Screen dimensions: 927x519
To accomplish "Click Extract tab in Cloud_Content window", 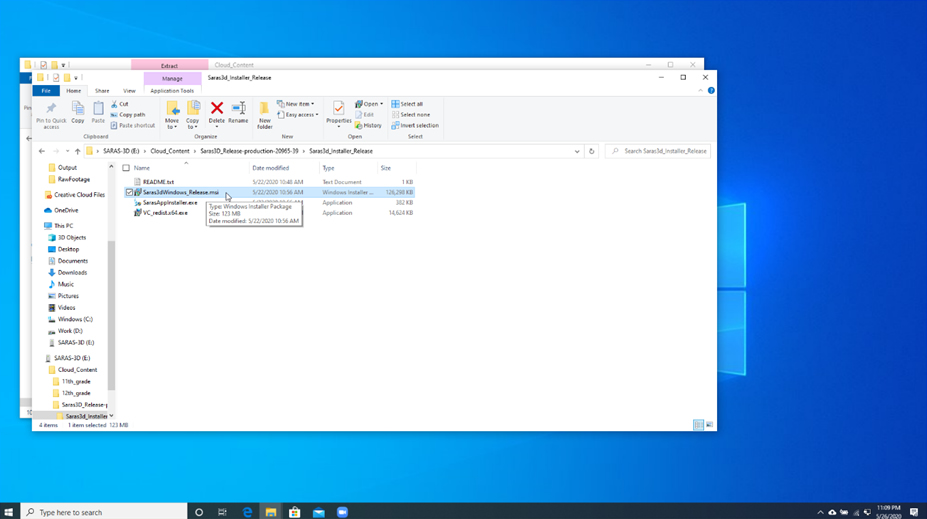I will click(169, 65).
